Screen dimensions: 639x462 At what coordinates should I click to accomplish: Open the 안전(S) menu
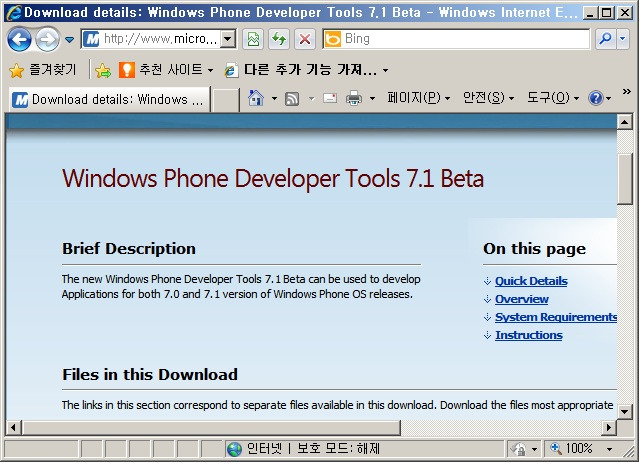(x=488, y=98)
